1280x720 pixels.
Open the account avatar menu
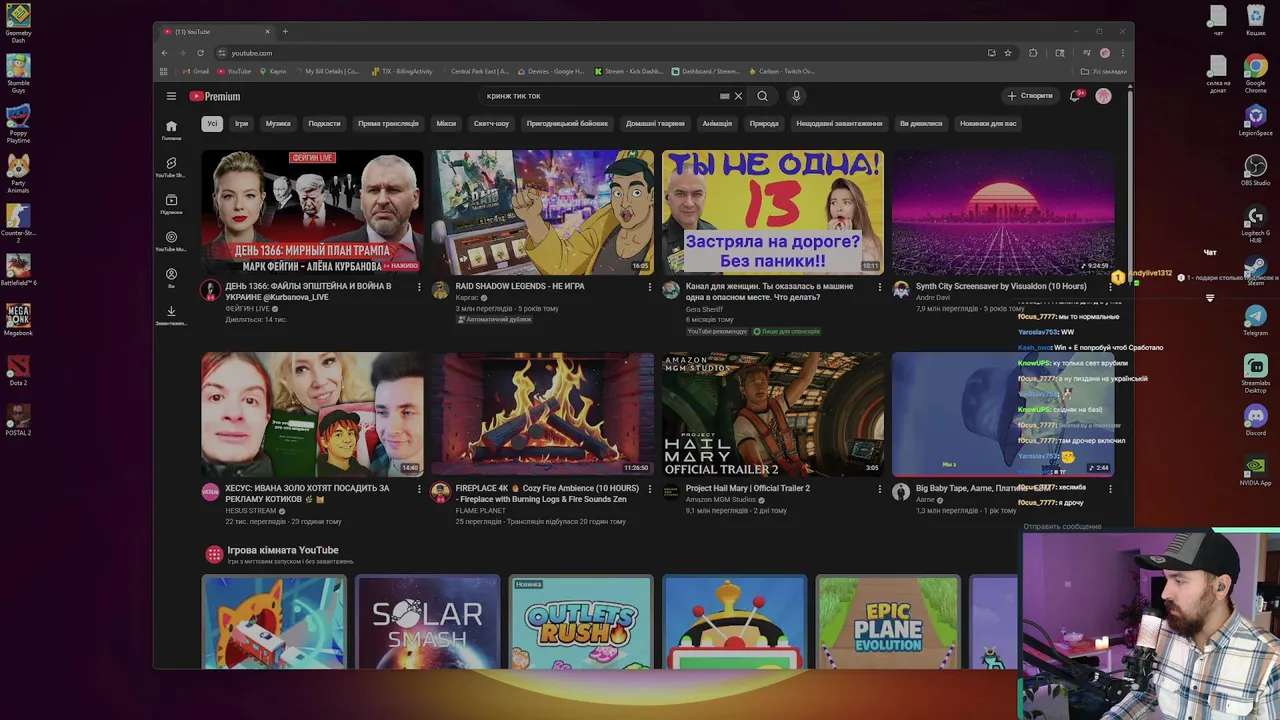(1103, 96)
